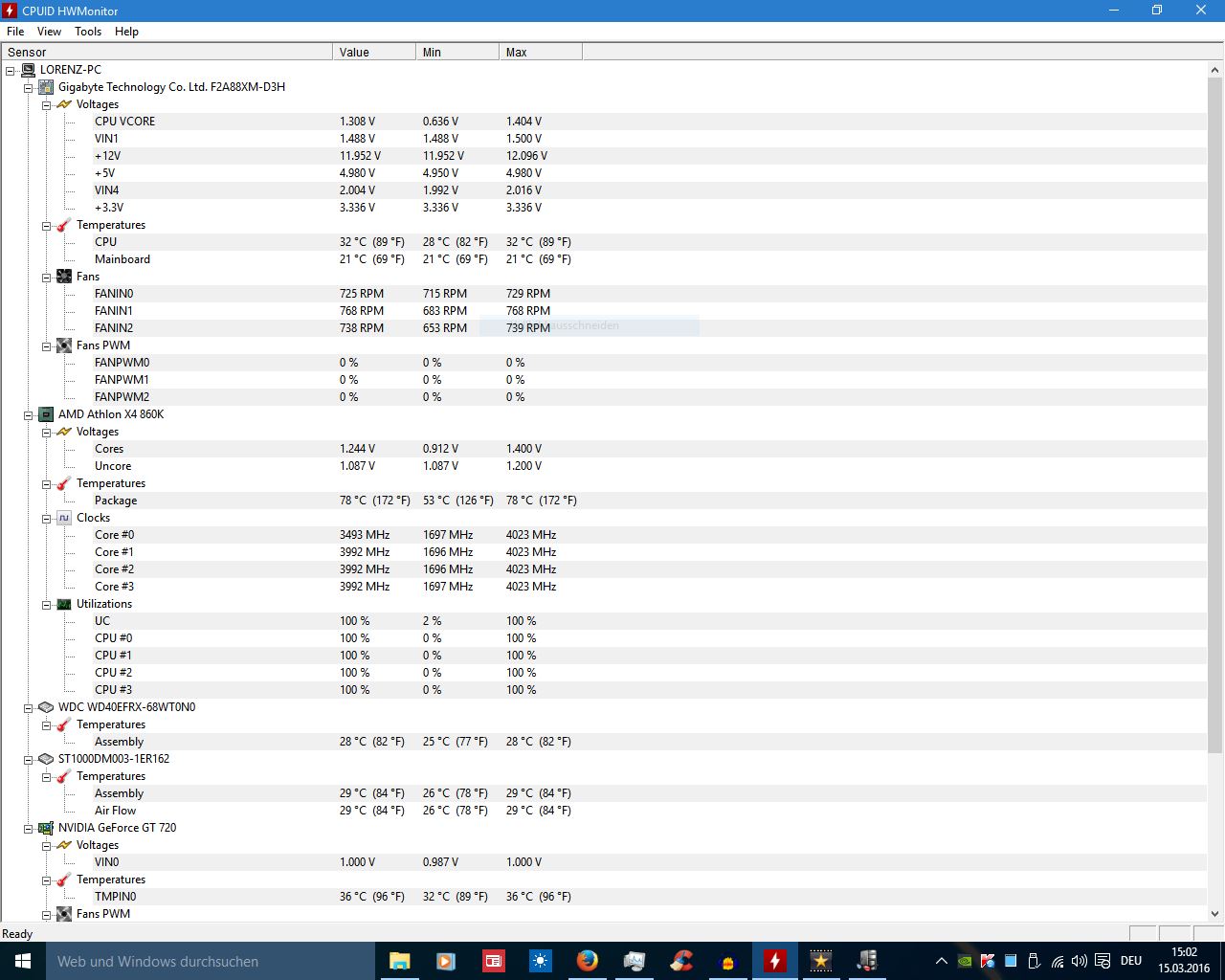Screen dimensions: 1225x980
Task: Open the View menu
Action: pos(49,31)
